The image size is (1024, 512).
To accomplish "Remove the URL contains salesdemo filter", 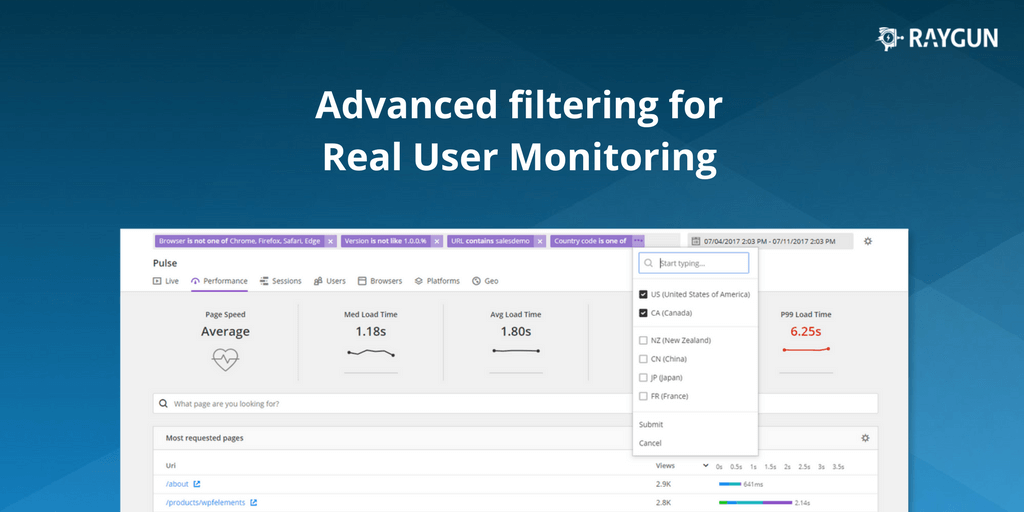I will (x=540, y=241).
